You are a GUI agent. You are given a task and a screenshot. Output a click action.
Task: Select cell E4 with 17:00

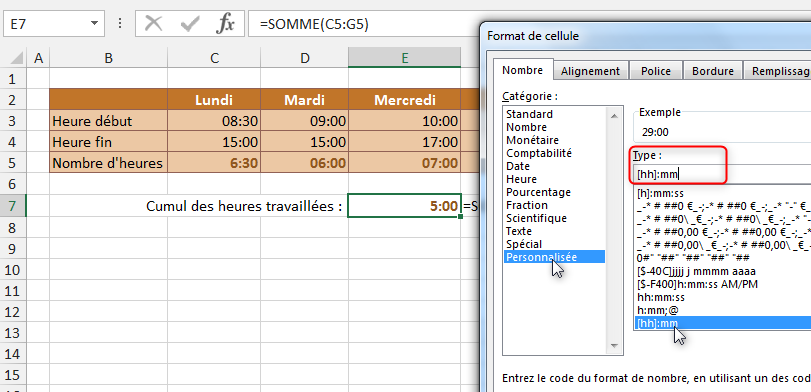pos(404,142)
